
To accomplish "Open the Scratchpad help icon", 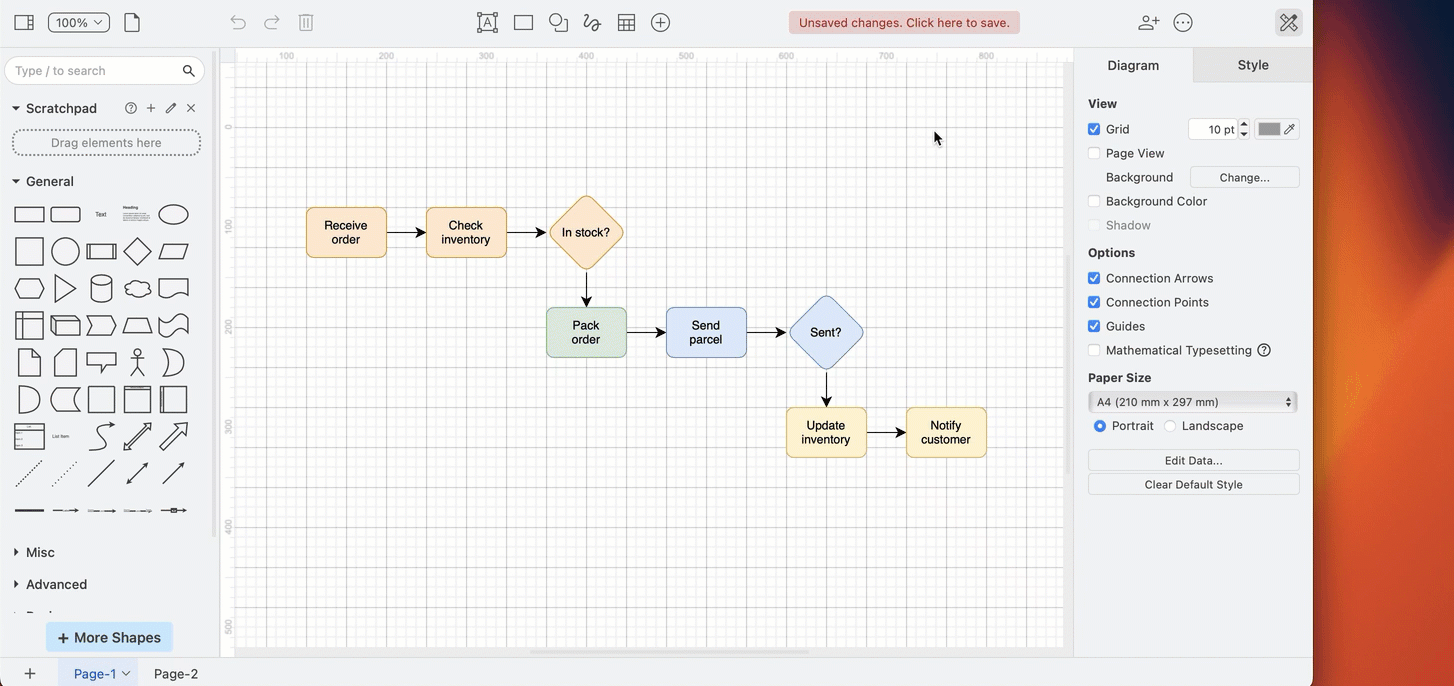I will click(x=130, y=108).
